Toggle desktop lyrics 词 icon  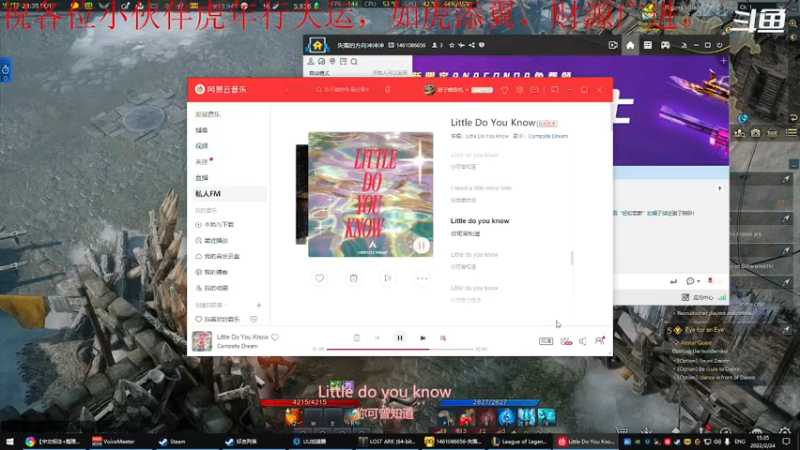pyautogui.click(x=443, y=338)
